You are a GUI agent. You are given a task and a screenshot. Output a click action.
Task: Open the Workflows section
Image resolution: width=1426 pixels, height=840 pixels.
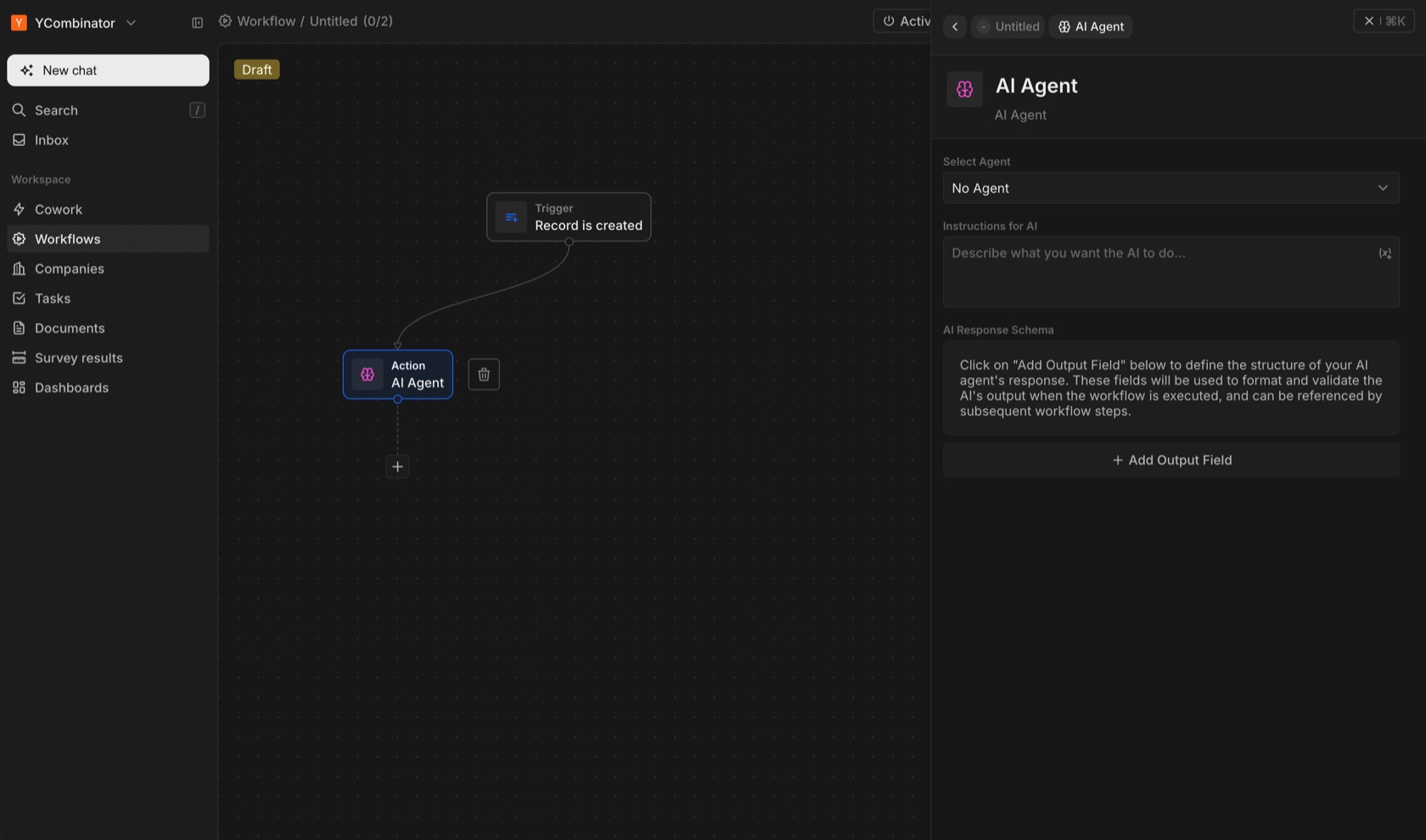click(108, 239)
